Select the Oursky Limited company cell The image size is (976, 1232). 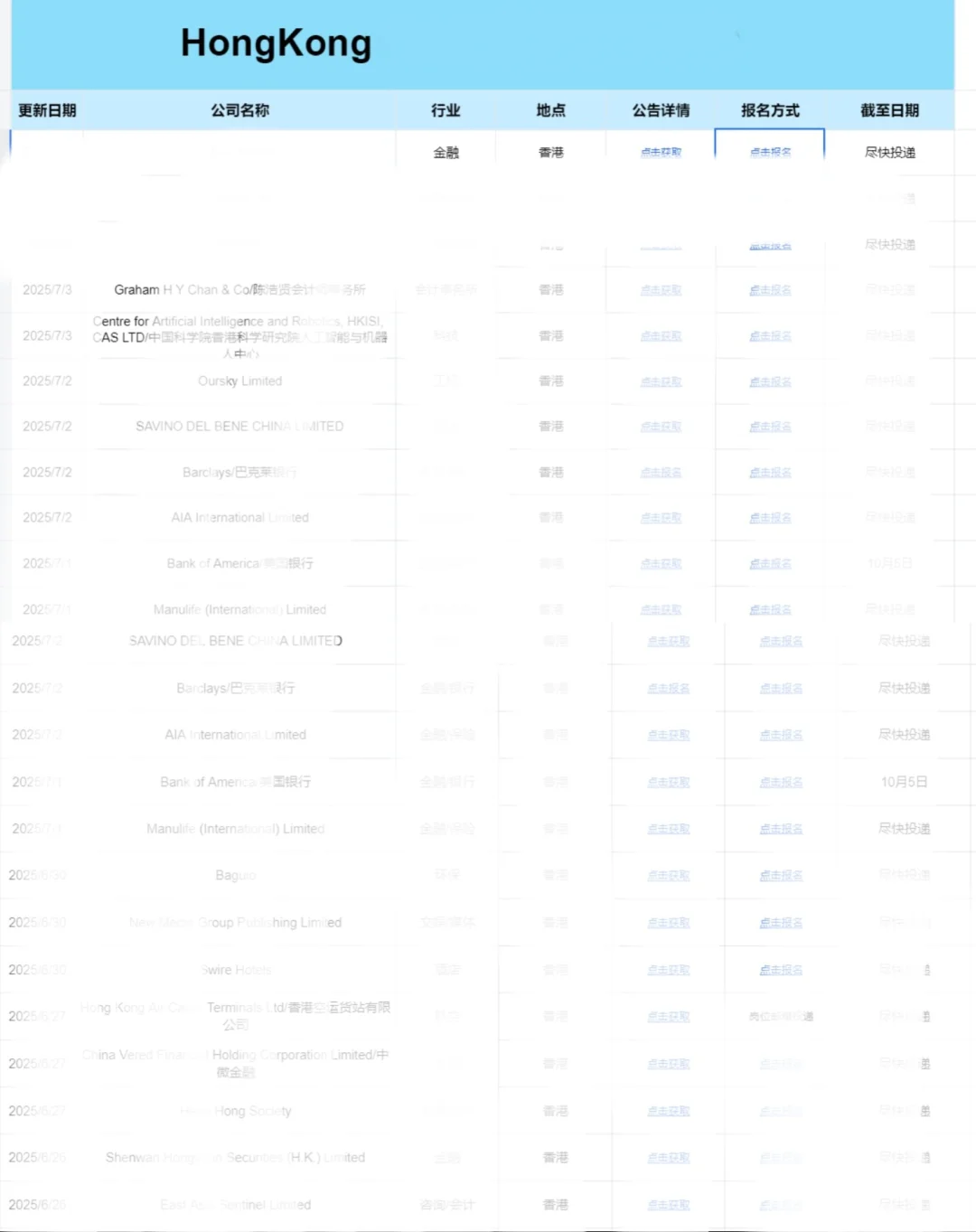[239, 381]
